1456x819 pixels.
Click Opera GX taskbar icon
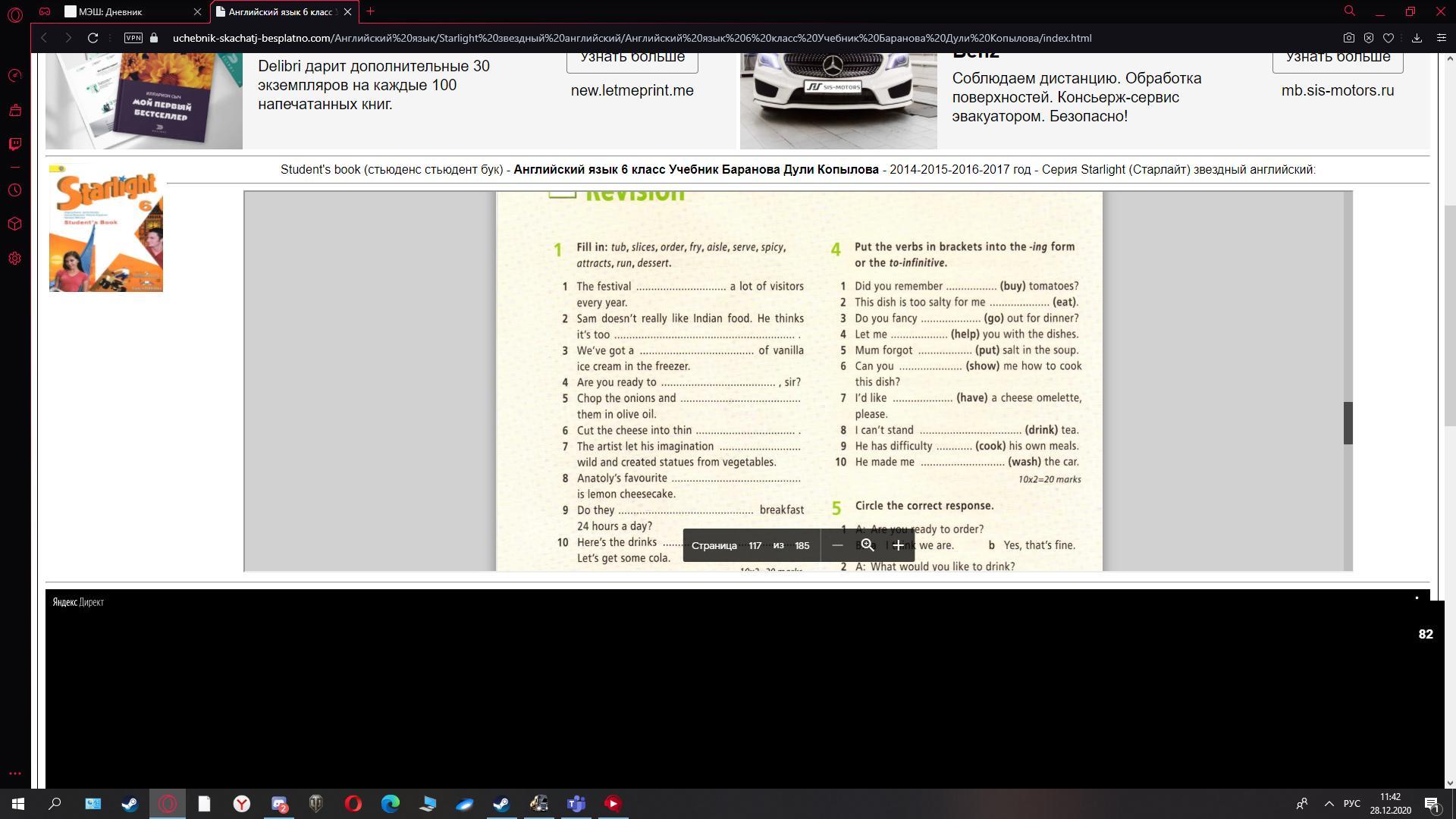coord(168,804)
